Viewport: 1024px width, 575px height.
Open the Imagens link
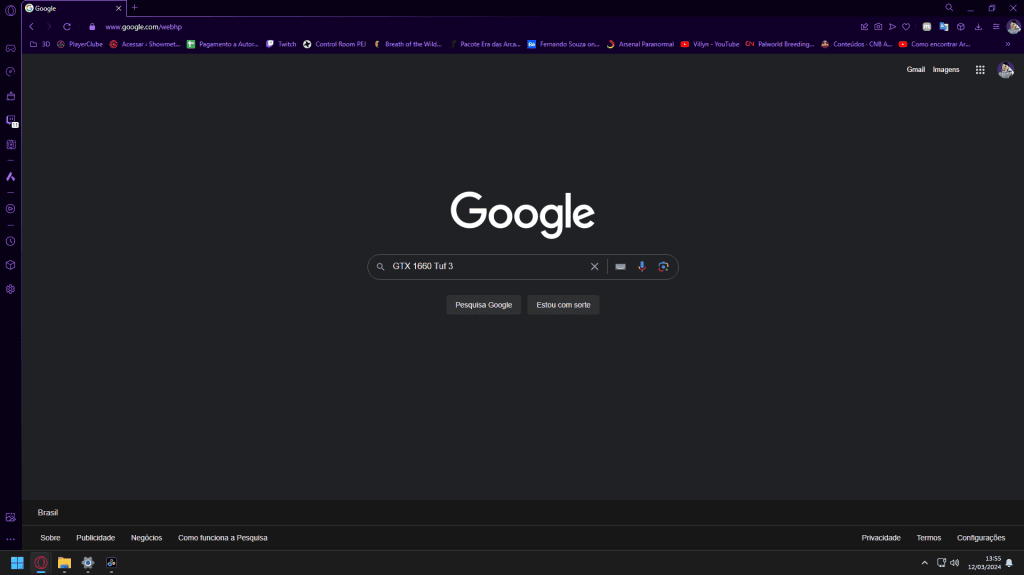point(946,69)
